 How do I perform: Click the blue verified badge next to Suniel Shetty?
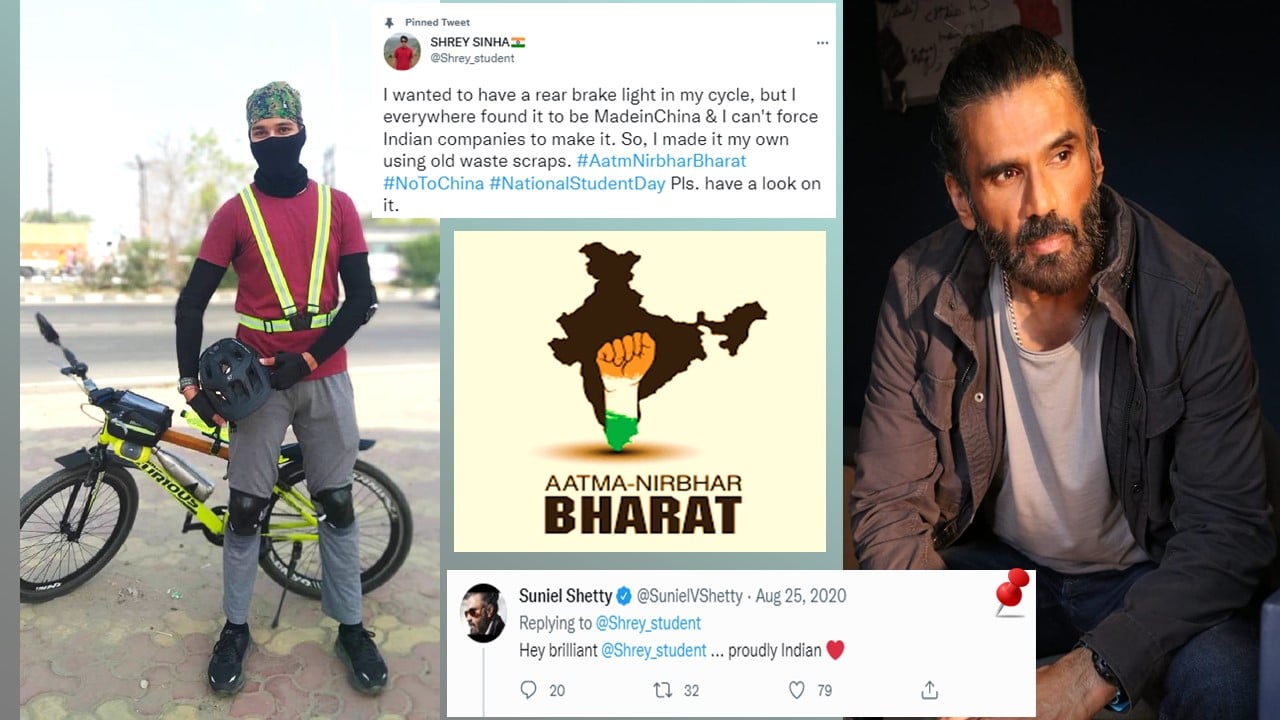(623, 596)
